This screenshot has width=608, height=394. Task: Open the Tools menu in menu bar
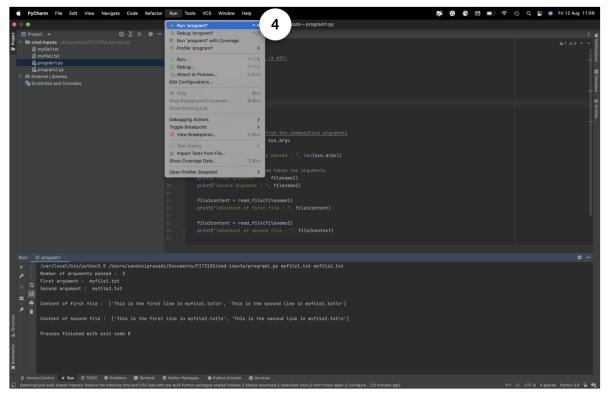[x=190, y=13]
